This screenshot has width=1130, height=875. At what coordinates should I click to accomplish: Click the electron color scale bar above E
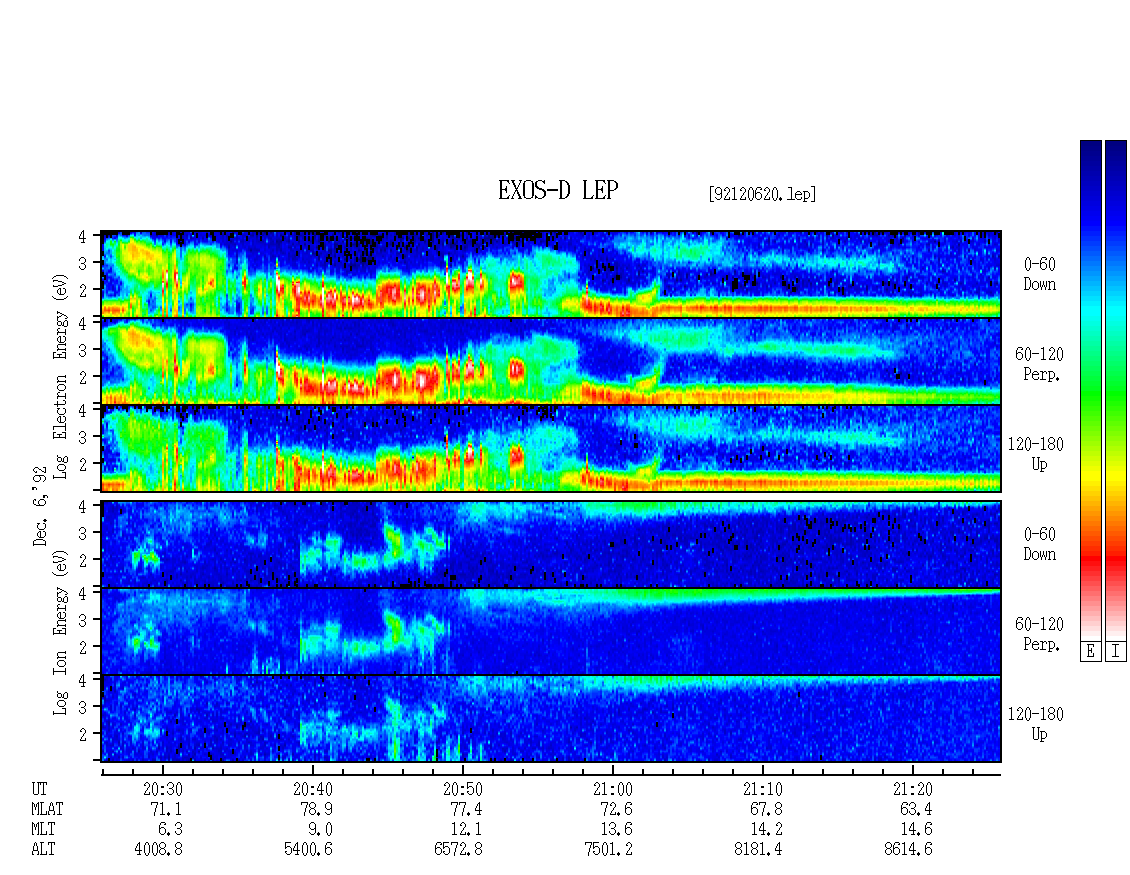pos(1090,390)
